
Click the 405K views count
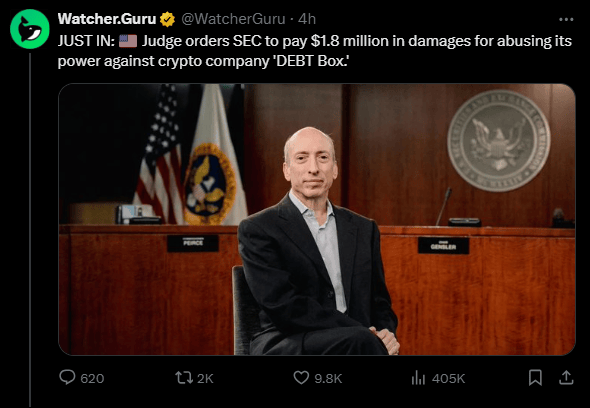tap(449, 378)
